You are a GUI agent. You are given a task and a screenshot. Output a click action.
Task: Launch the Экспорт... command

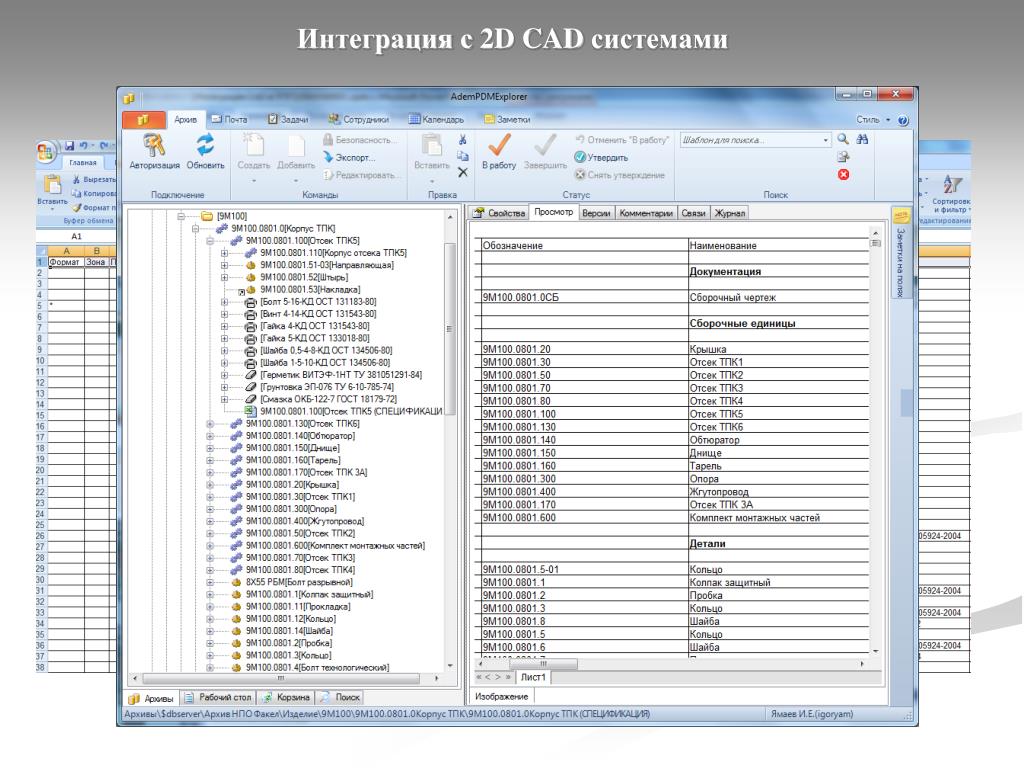point(349,157)
